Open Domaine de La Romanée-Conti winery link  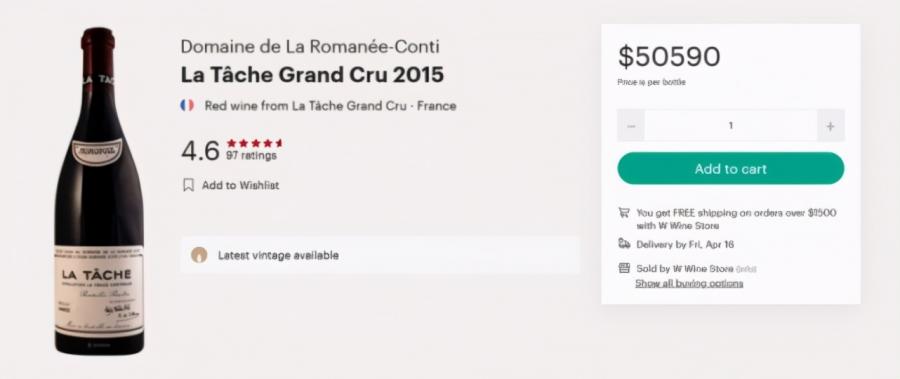point(310,47)
